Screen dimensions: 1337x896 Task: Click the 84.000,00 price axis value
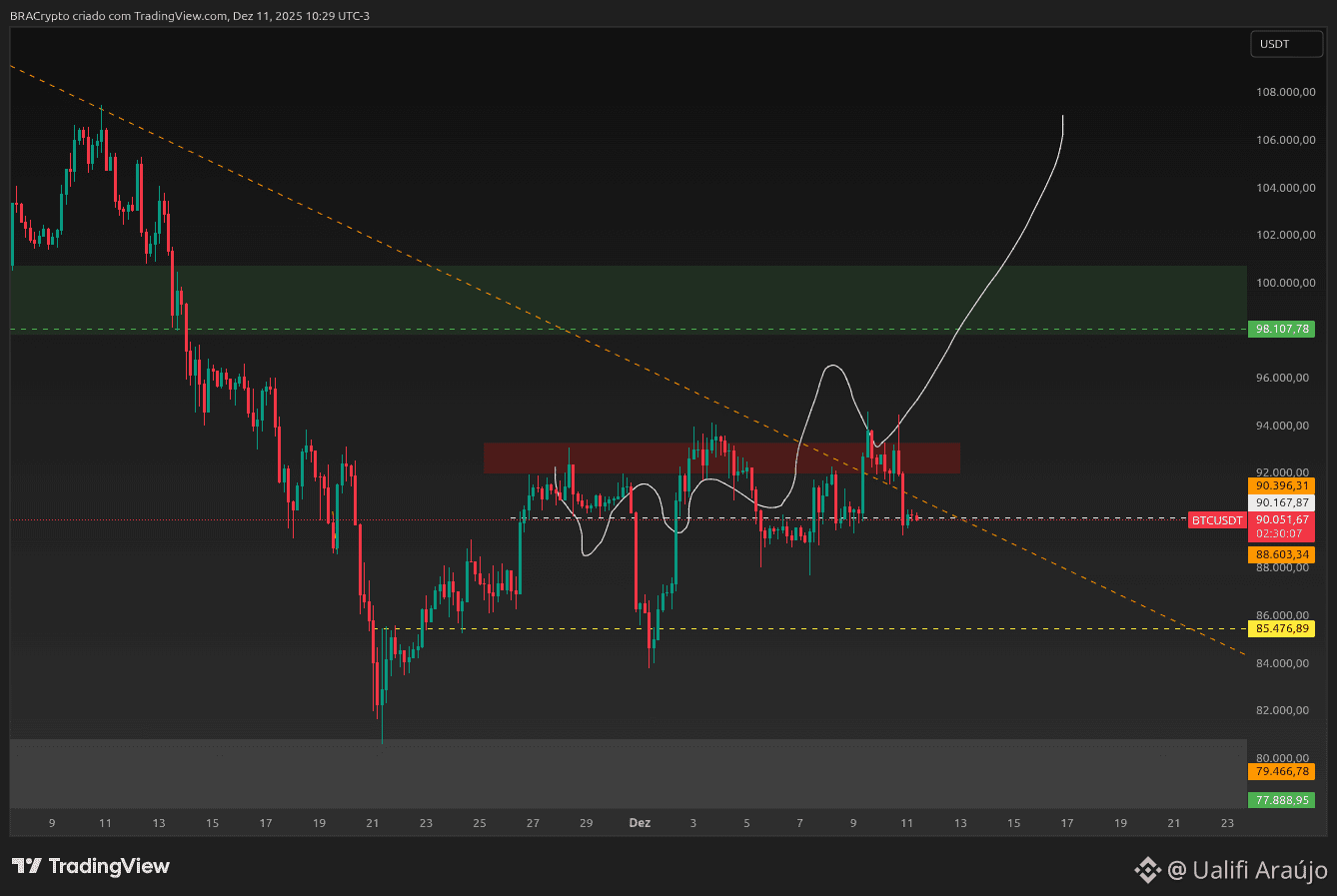point(1285,663)
